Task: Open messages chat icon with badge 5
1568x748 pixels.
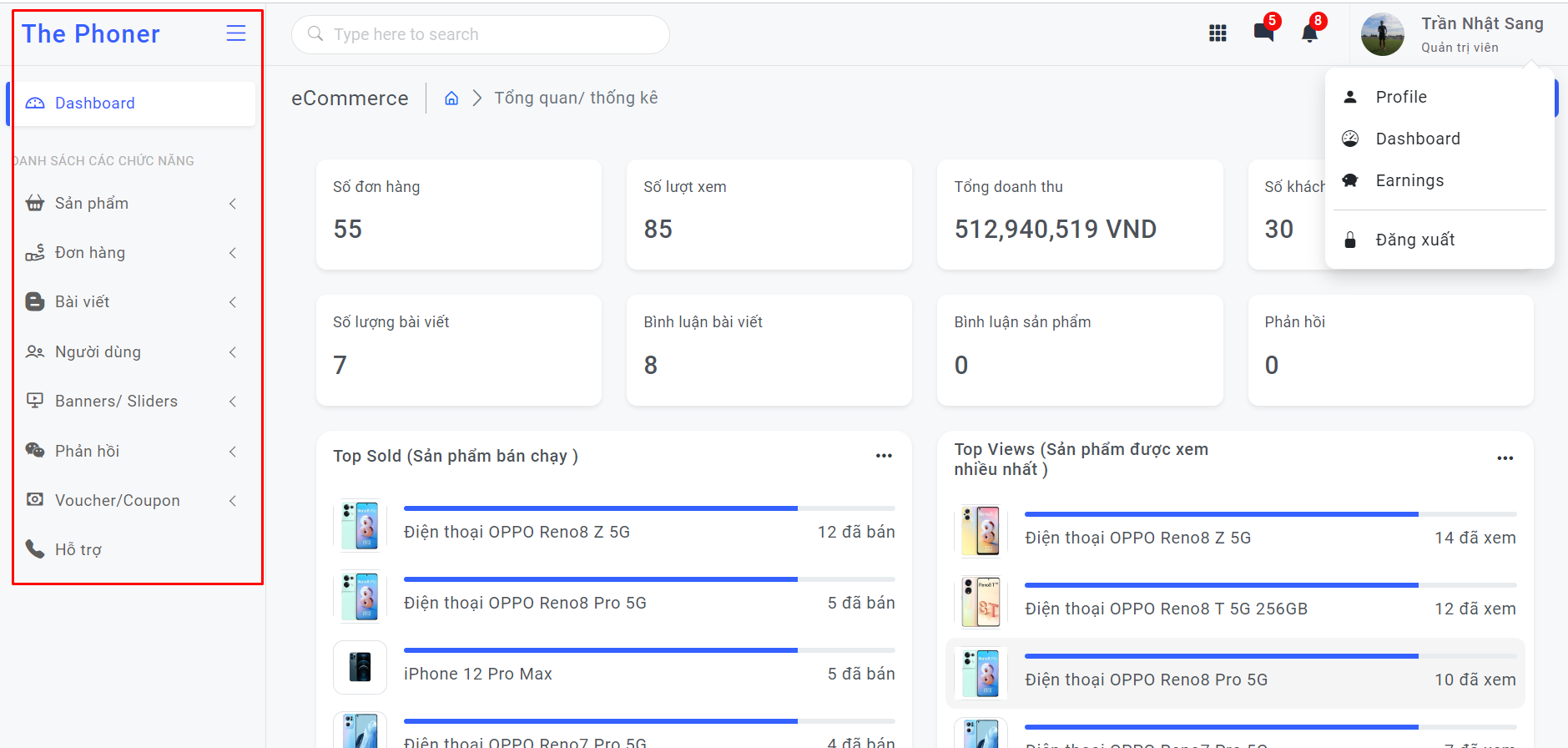Action: 1264,32
